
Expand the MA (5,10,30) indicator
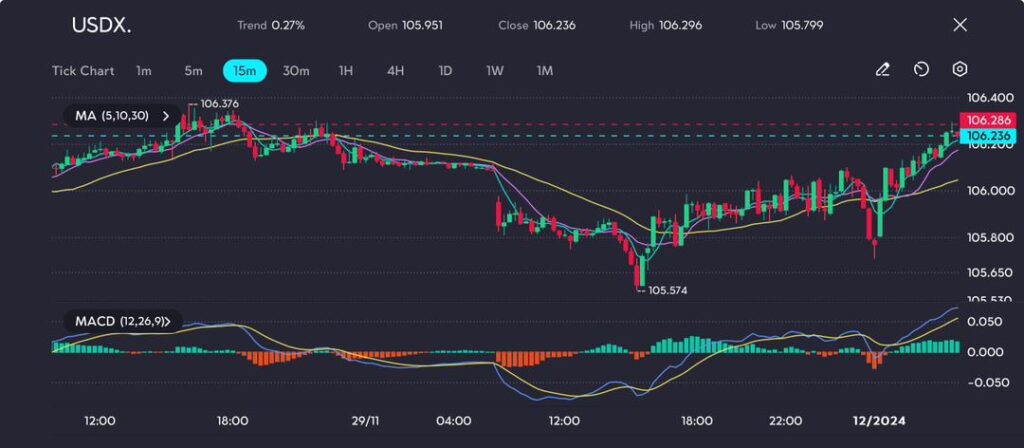[165, 116]
